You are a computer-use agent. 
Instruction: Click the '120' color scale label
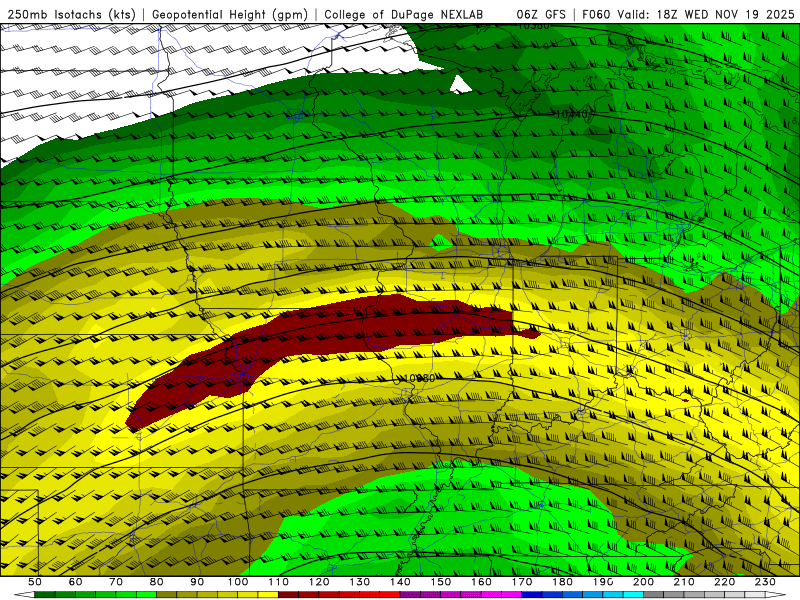pos(319,582)
